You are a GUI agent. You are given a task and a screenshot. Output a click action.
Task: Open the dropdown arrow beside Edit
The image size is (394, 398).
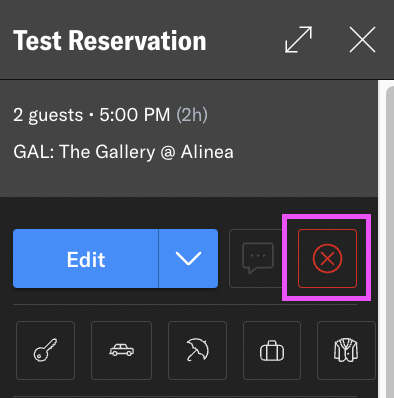point(188,259)
